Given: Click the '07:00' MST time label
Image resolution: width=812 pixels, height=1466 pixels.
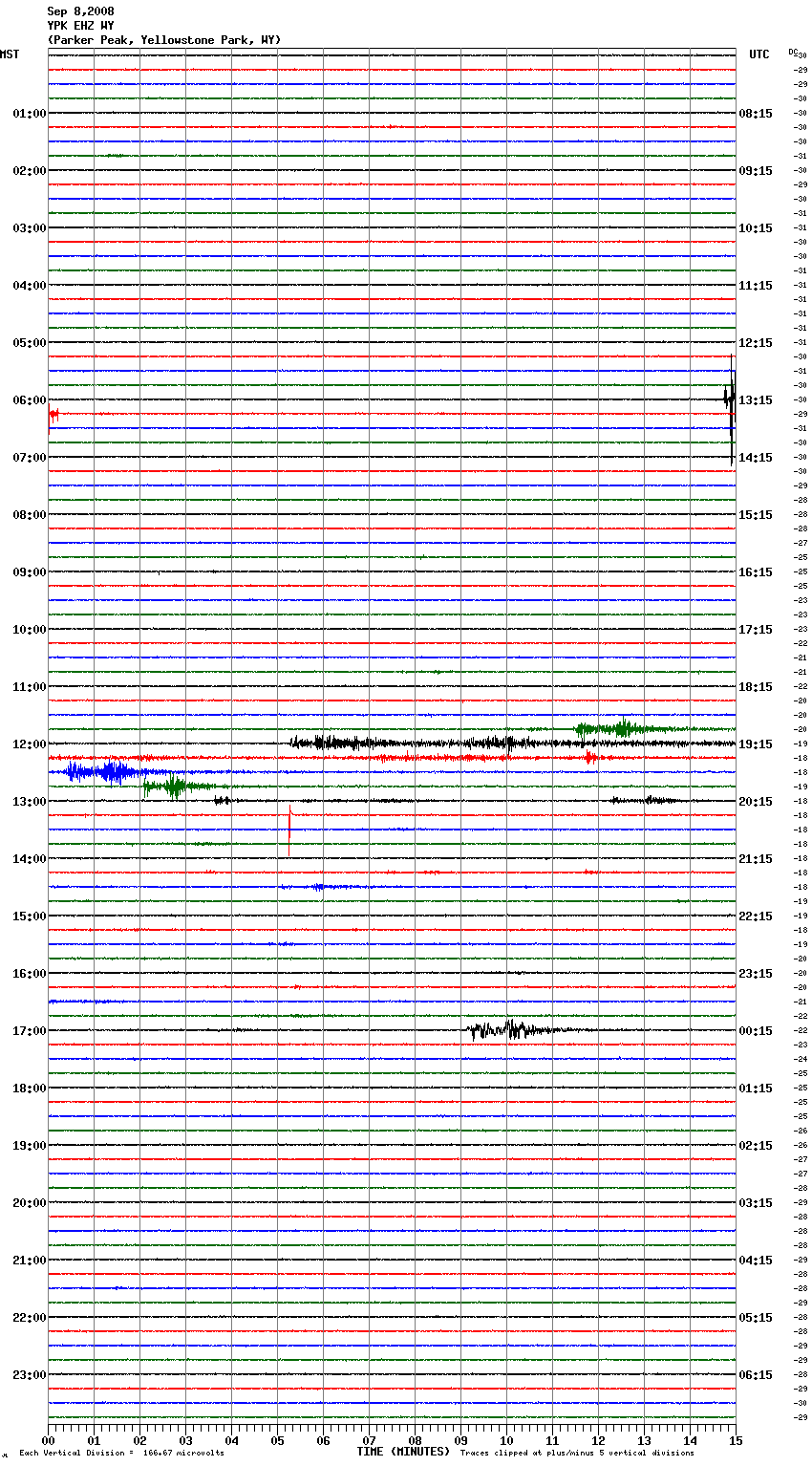Looking at the screenshot, I should (x=30, y=458).
